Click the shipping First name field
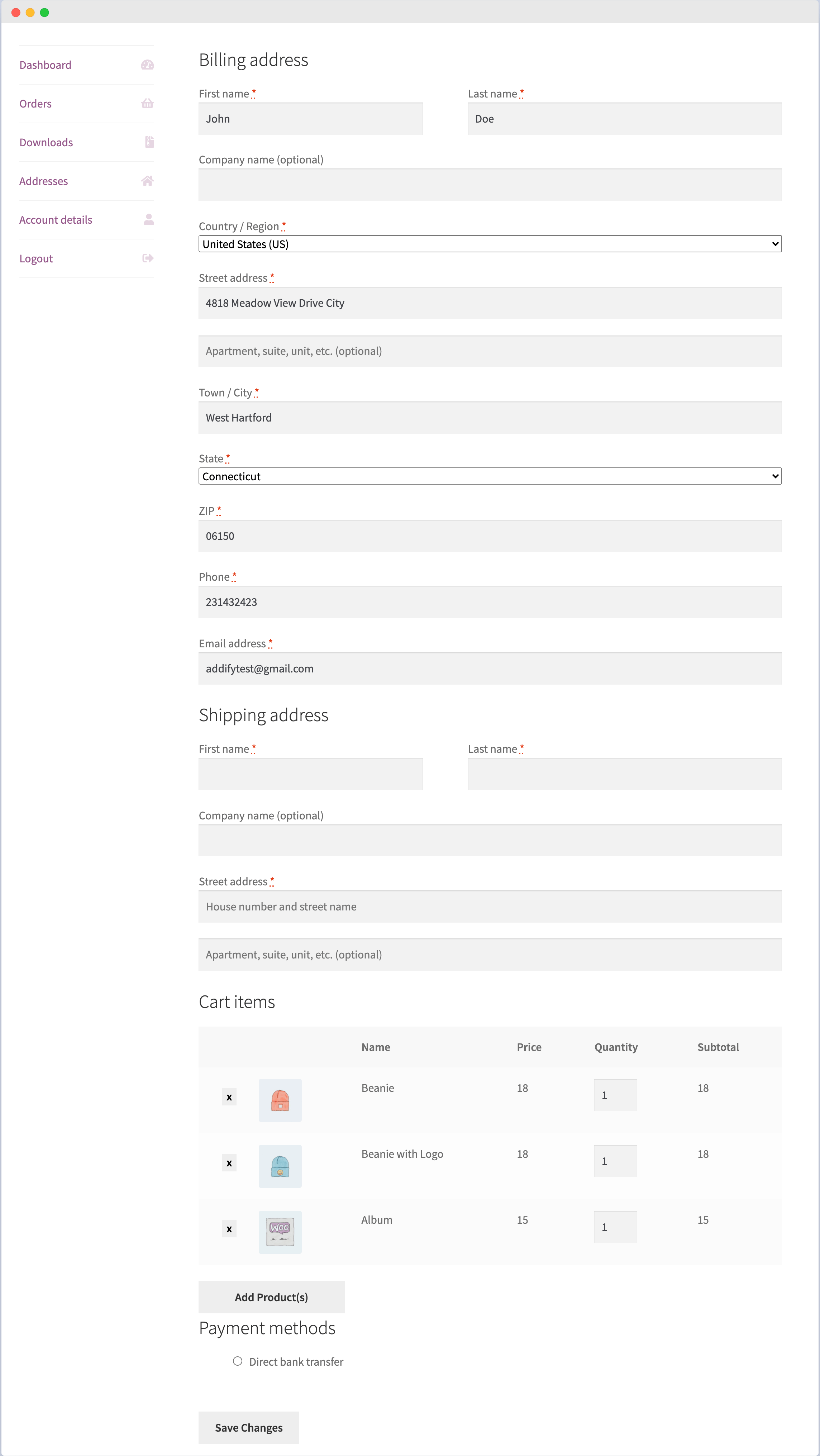 (x=310, y=774)
